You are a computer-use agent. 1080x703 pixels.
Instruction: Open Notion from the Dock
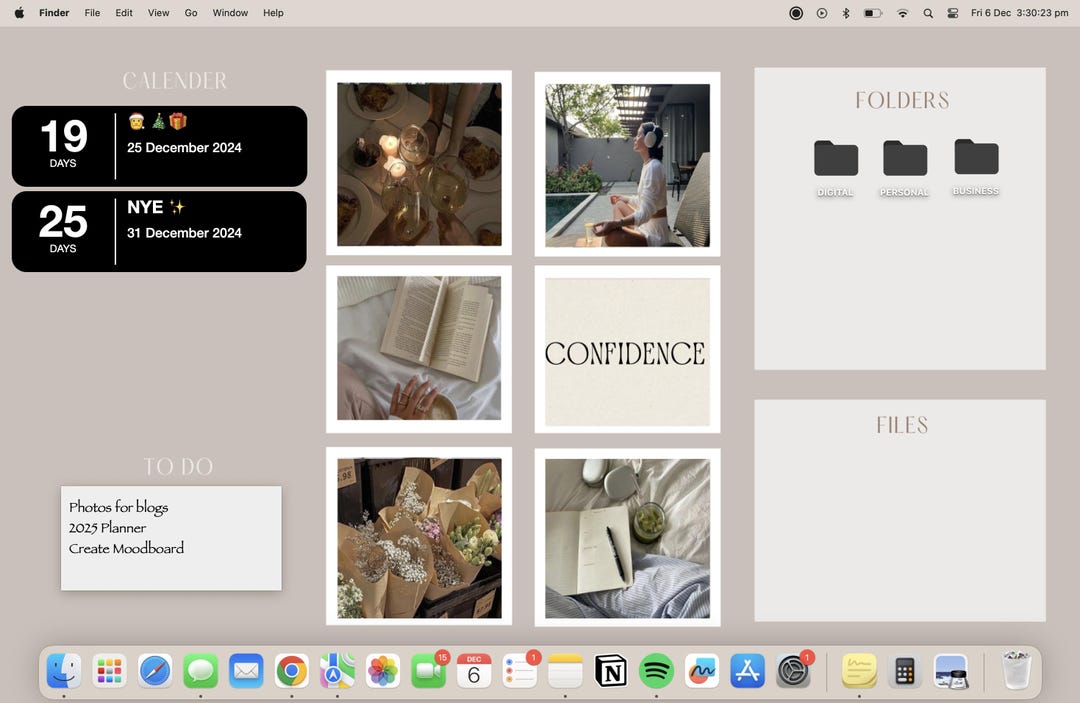tap(611, 672)
